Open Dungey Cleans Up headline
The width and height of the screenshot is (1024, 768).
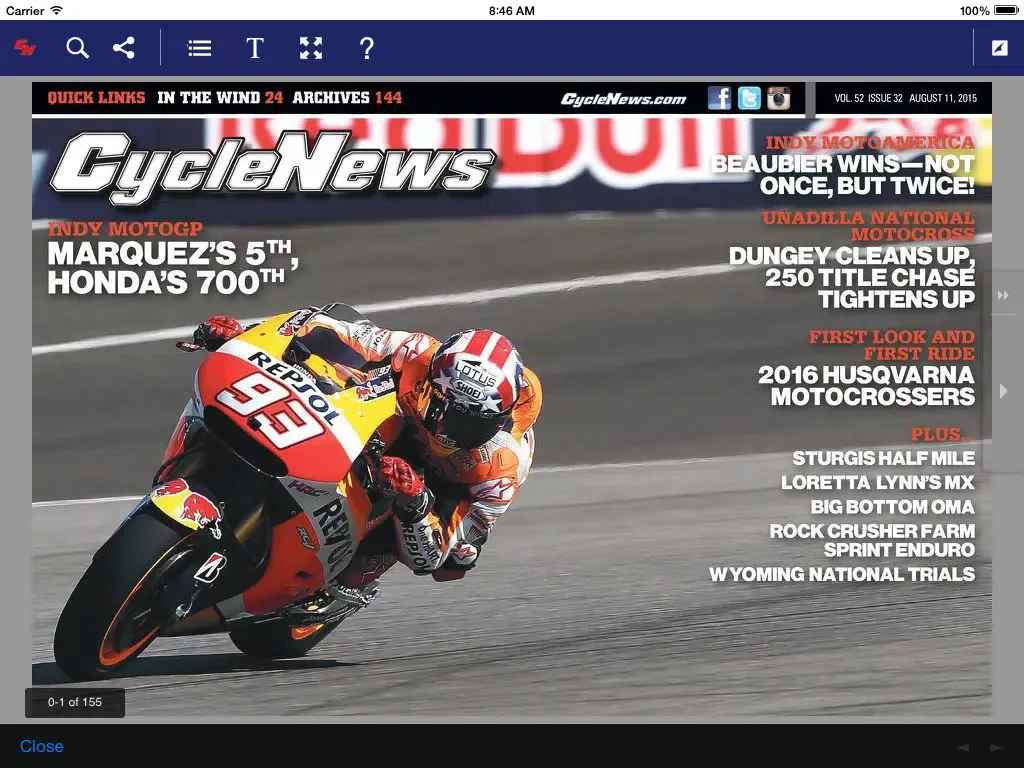(x=852, y=278)
